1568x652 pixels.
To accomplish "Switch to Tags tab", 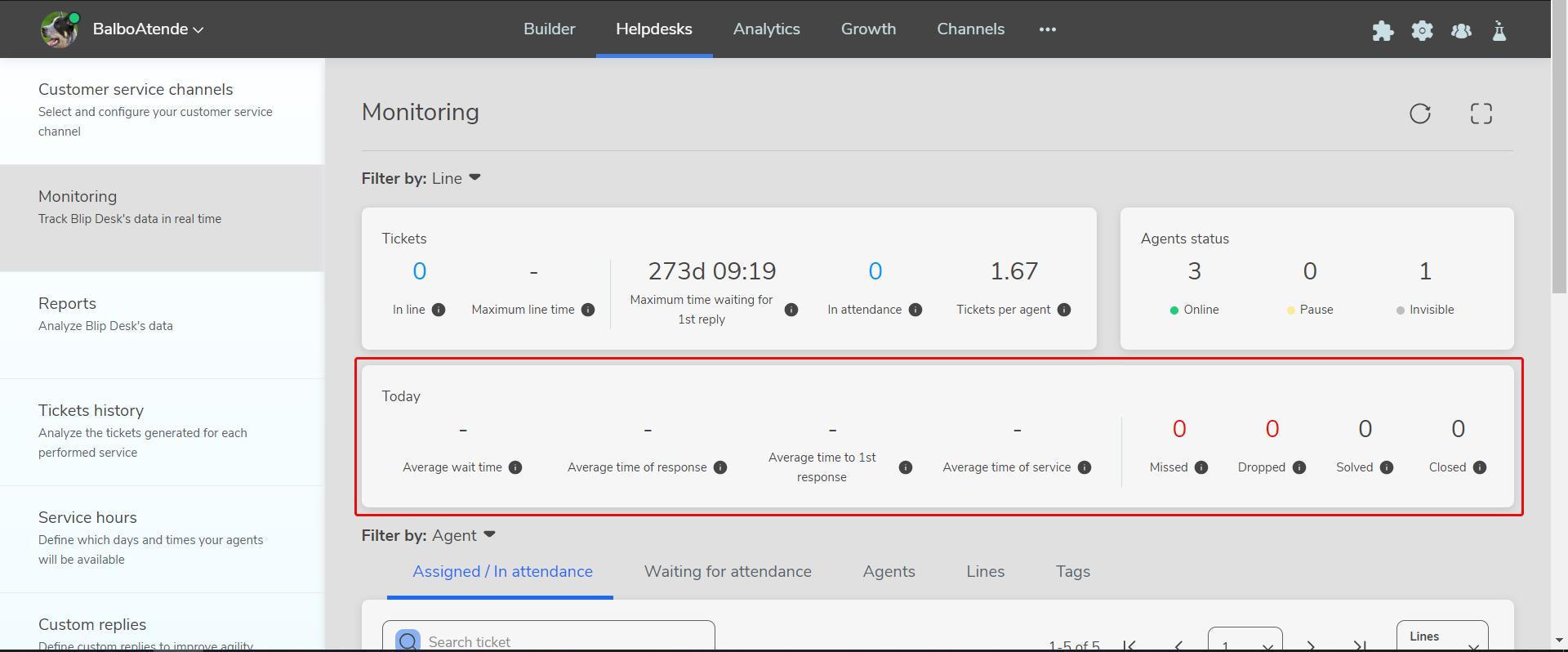I will 1072,572.
